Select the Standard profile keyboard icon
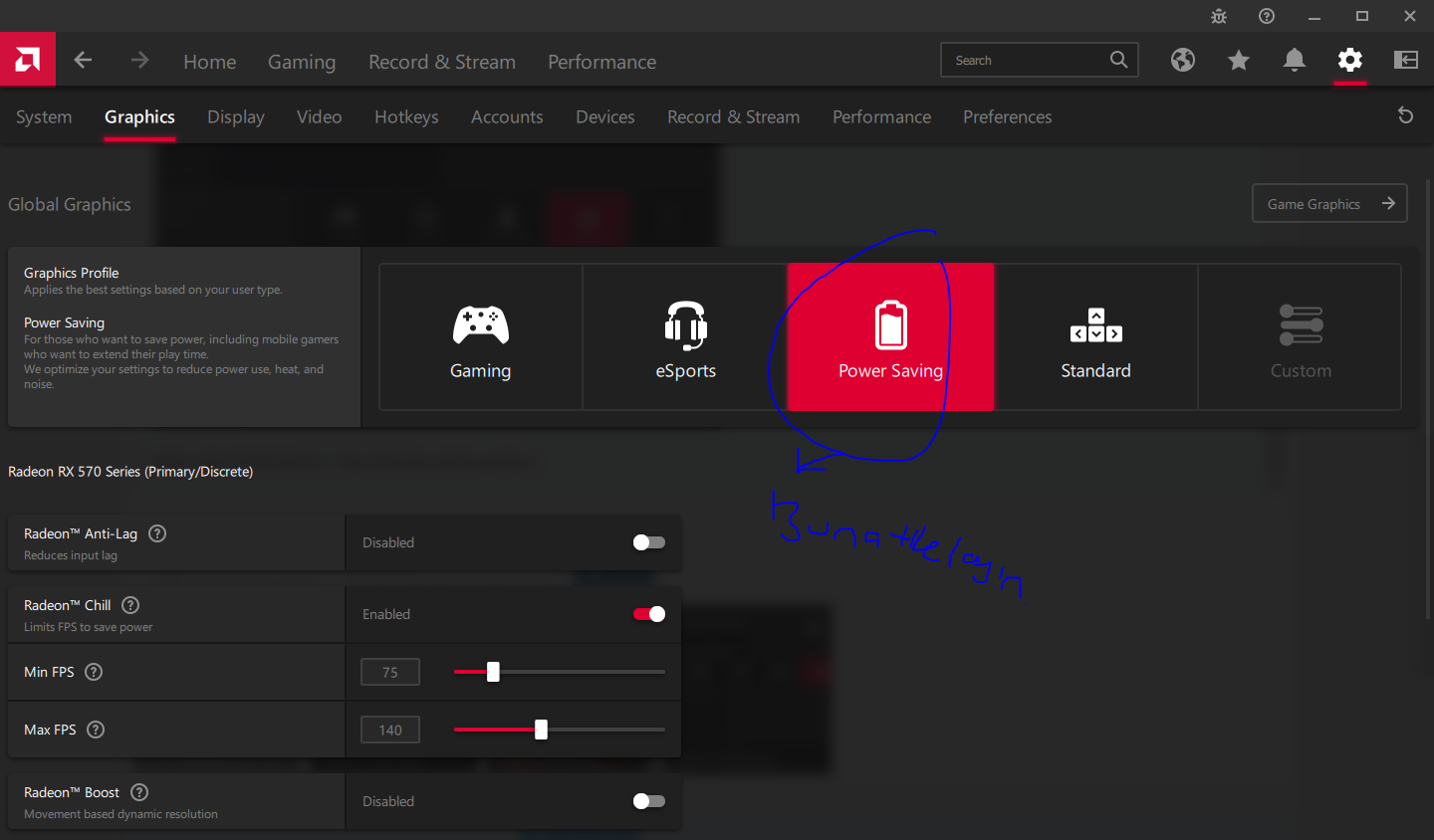1434x840 pixels. (1096, 325)
